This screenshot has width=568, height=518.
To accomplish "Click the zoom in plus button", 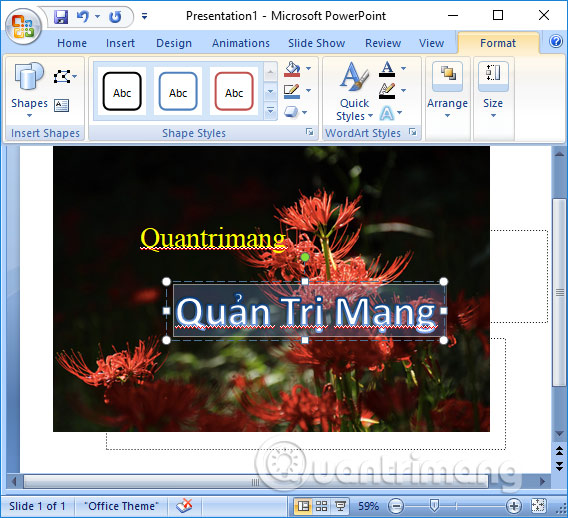I will tap(514, 506).
